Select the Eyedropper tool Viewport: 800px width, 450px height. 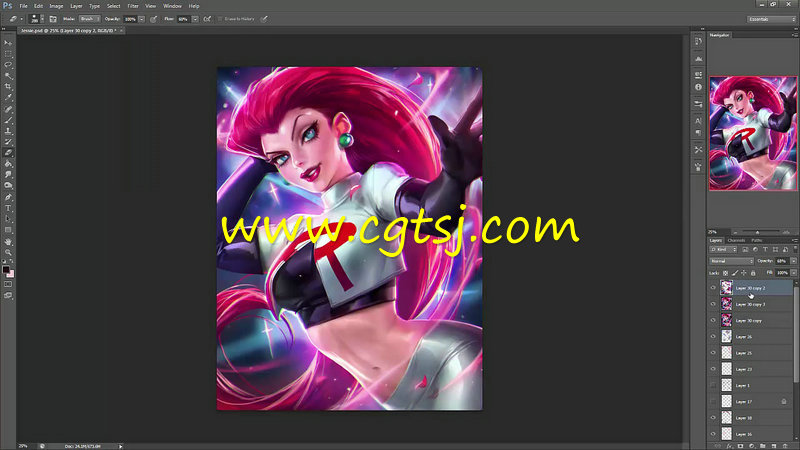click(x=8, y=98)
